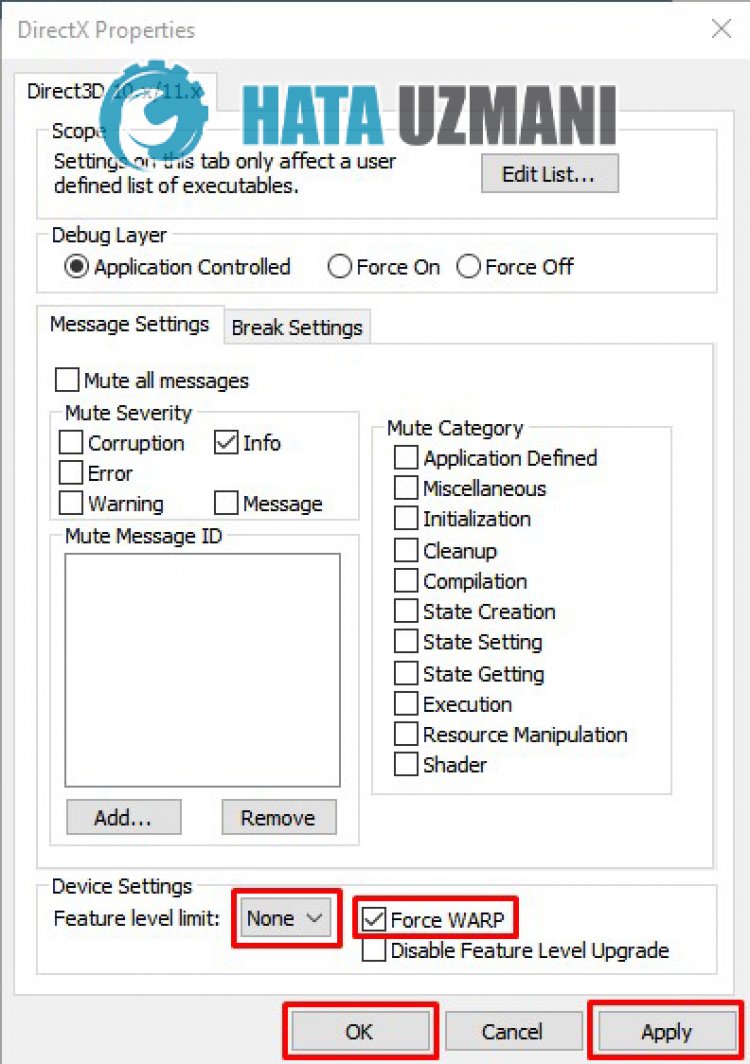Confirm with the OK button
The image size is (750, 1064).
coord(359,1031)
